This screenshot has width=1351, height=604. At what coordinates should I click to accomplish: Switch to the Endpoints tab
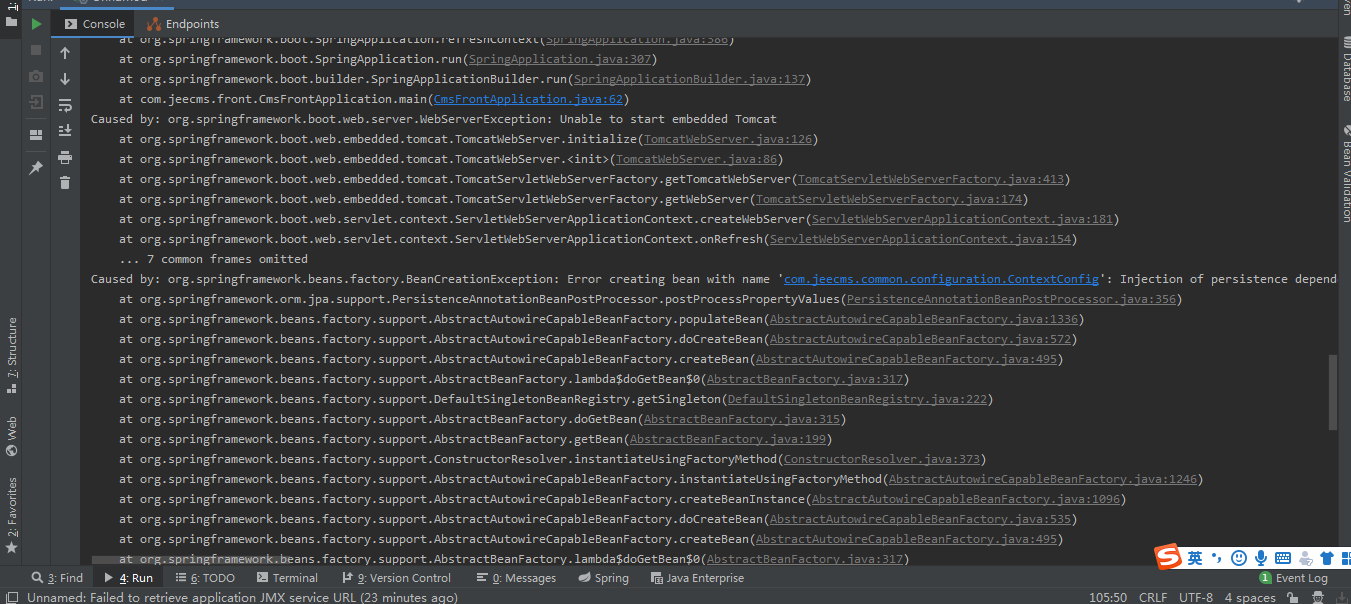click(x=183, y=24)
